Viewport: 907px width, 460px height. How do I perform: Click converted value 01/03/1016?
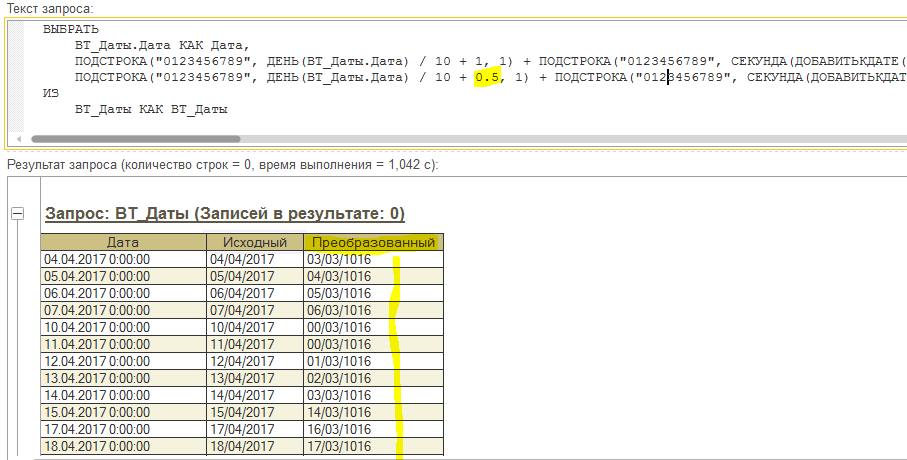(374, 361)
